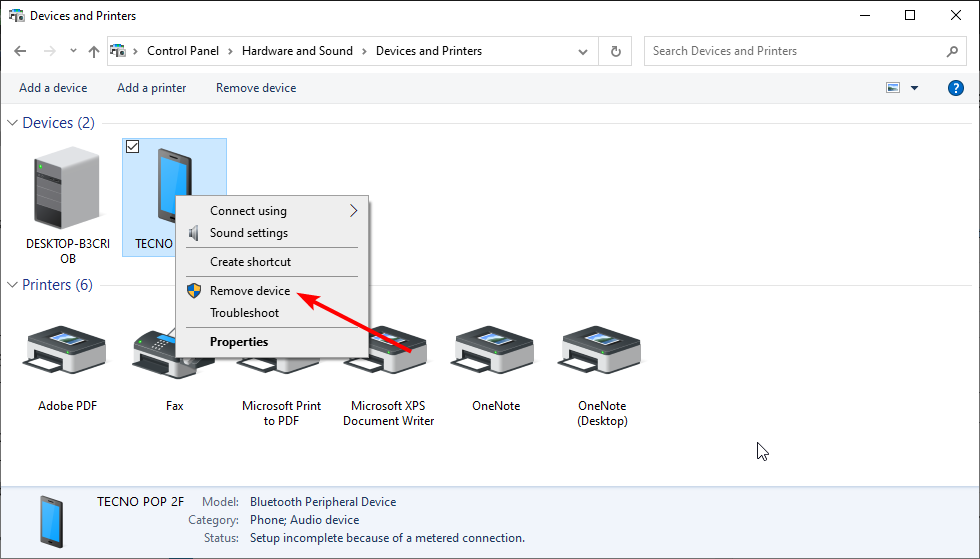Viewport: 980px width, 559px height.
Task: Click the Microsoft Print to PDF label
Action: [281, 413]
